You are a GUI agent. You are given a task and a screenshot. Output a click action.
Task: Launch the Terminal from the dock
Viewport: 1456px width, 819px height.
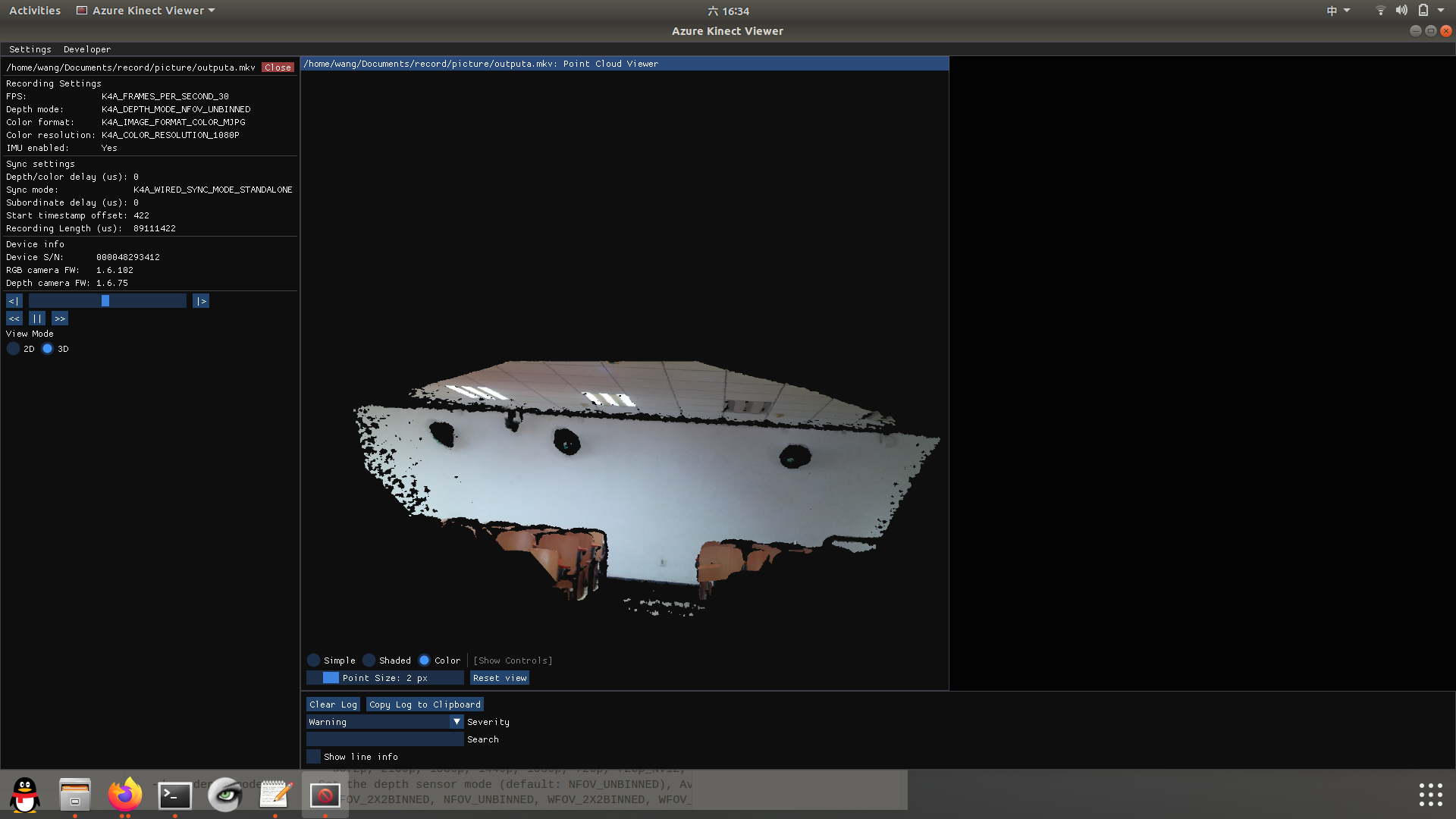coord(174,795)
